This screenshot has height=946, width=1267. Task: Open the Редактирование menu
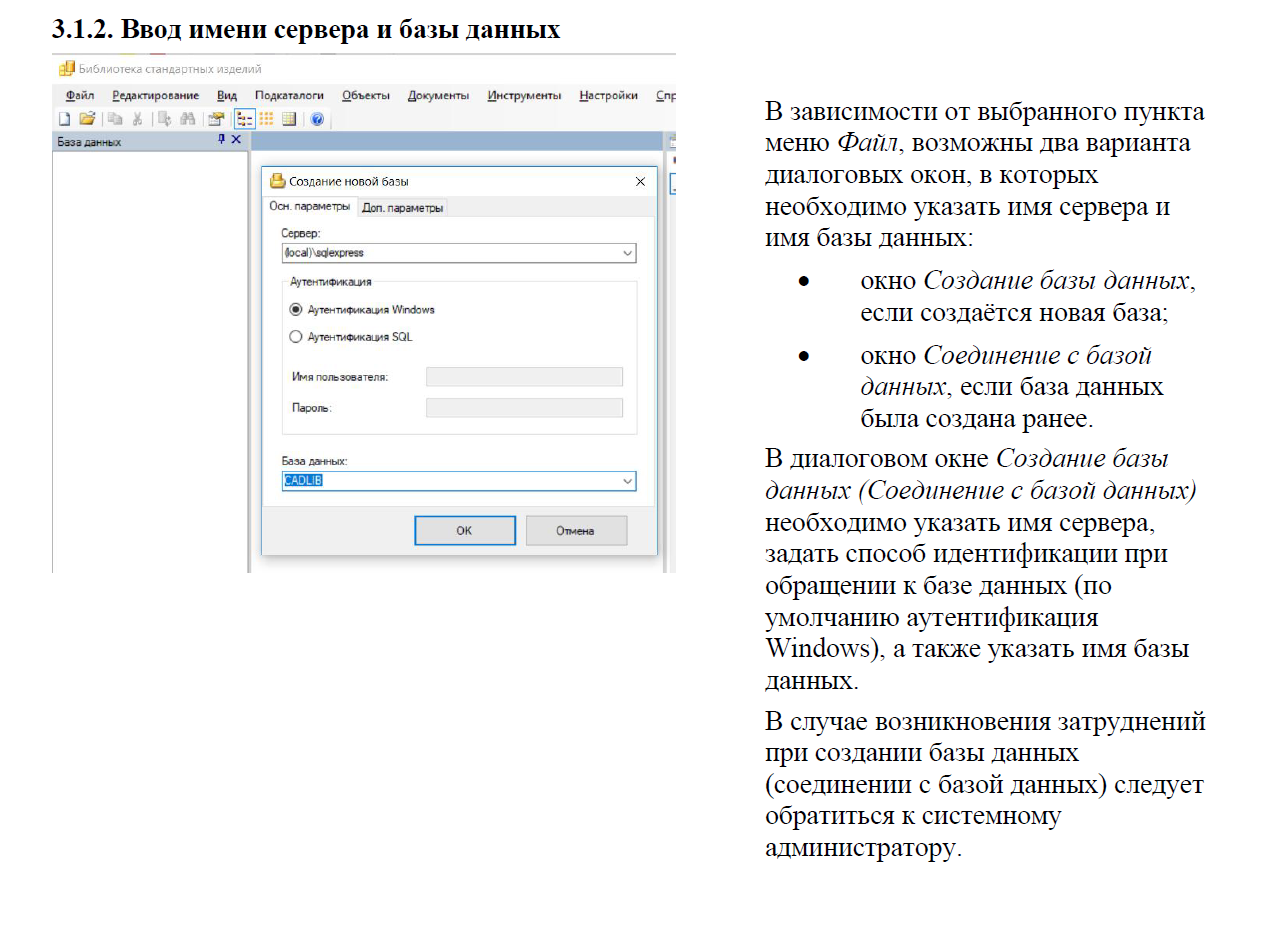pos(156,95)
